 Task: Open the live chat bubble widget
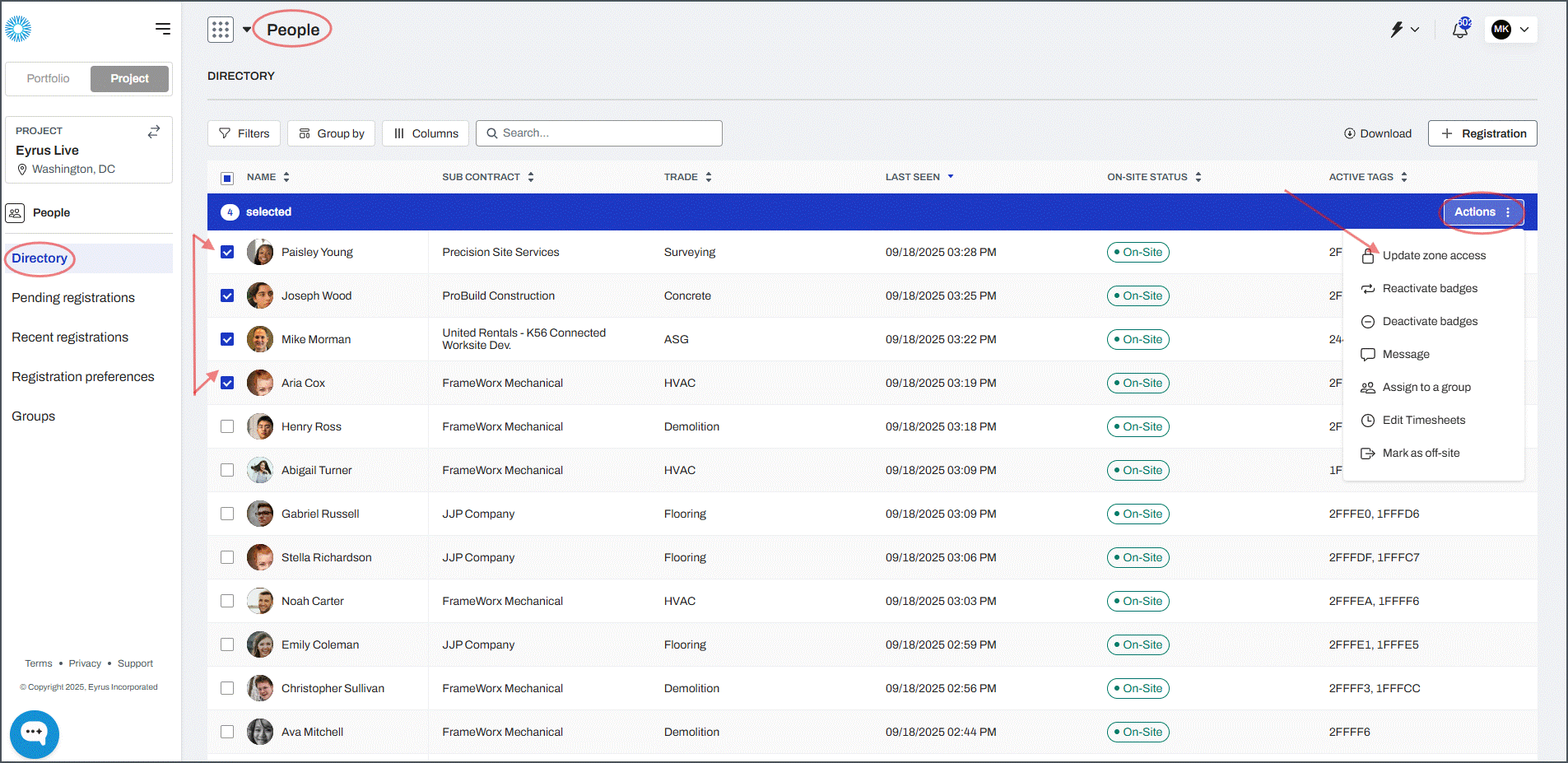pos(35,733)
